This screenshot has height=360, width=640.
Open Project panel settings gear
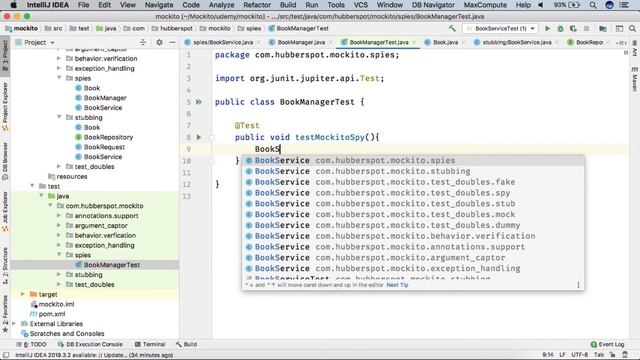(159, 42)
